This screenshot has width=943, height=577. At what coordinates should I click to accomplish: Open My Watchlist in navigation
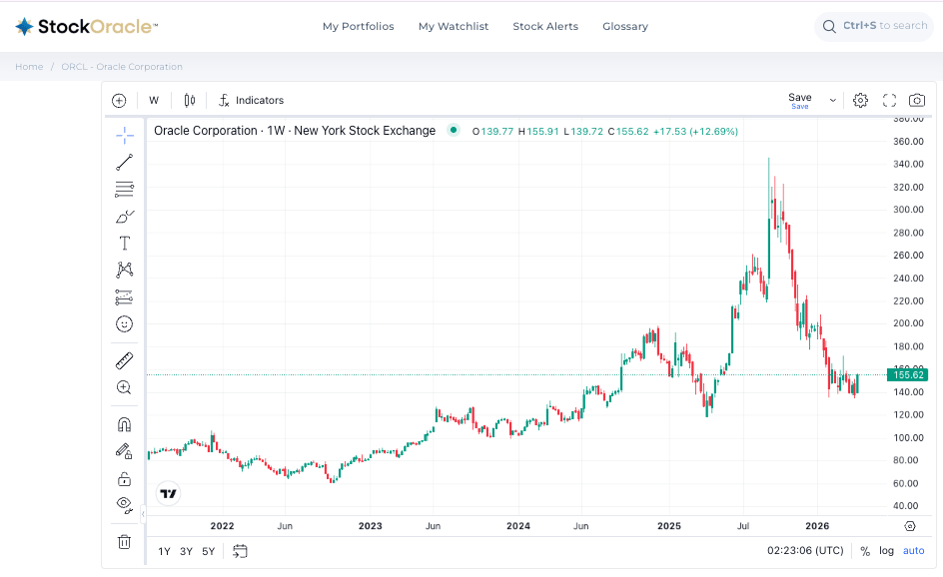tap(453, 26)
